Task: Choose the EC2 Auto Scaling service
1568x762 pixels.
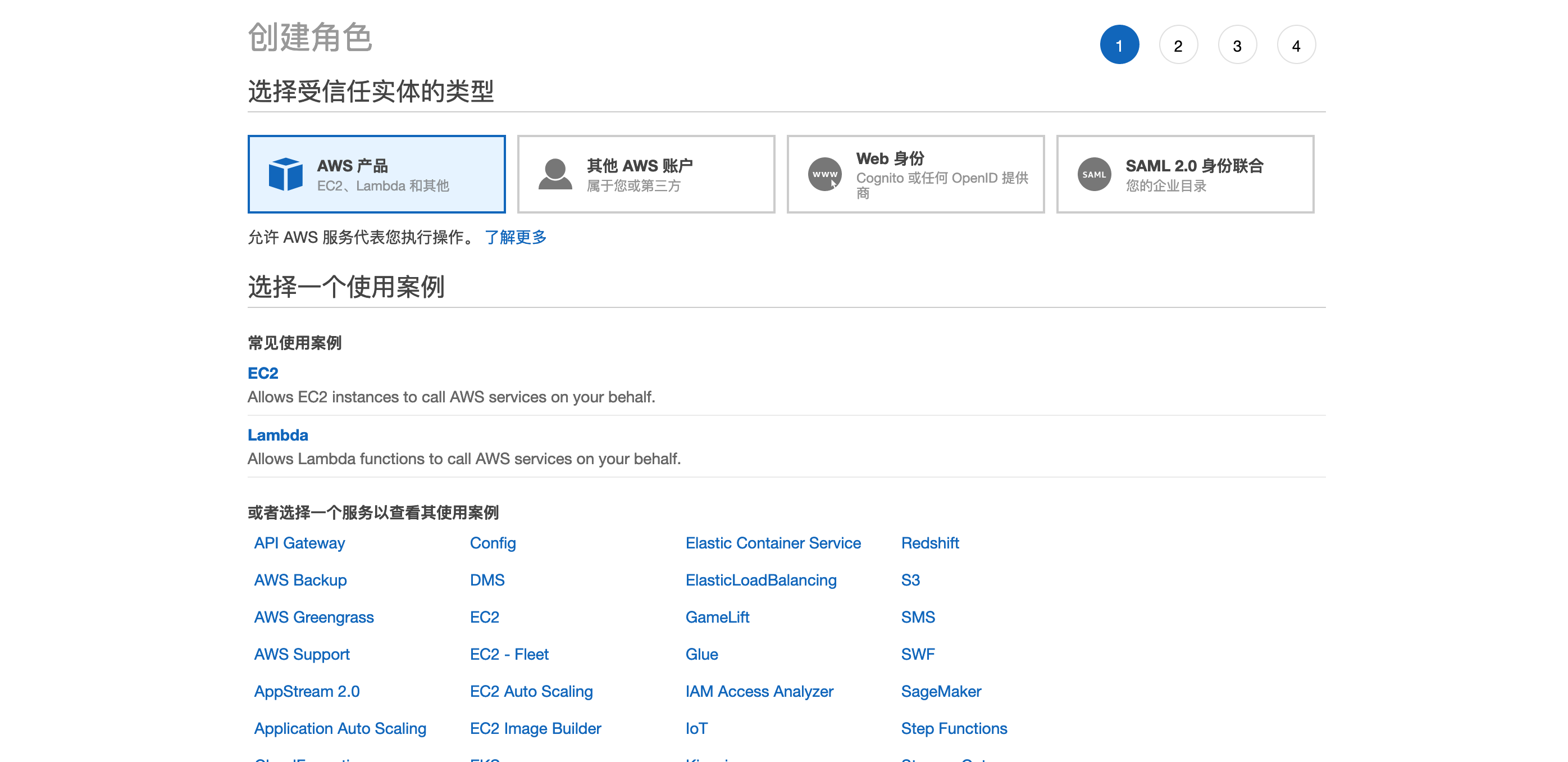Action: point(531,691)
